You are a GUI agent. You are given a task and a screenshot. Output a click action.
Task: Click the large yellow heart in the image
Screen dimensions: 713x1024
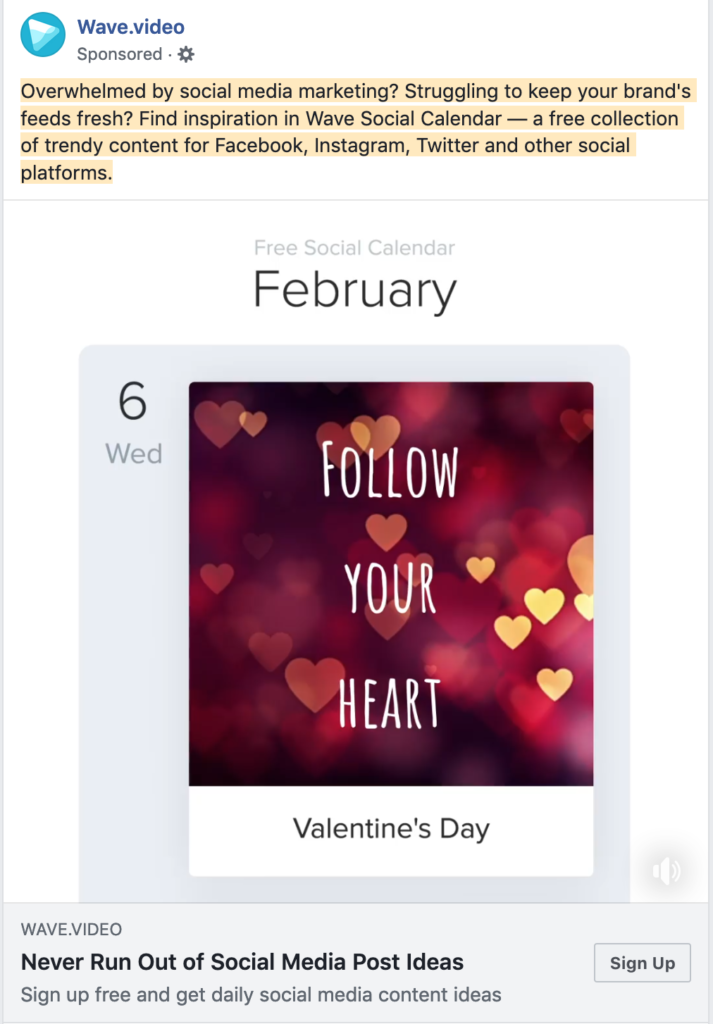pyautogui.click(x=544, y=605)
